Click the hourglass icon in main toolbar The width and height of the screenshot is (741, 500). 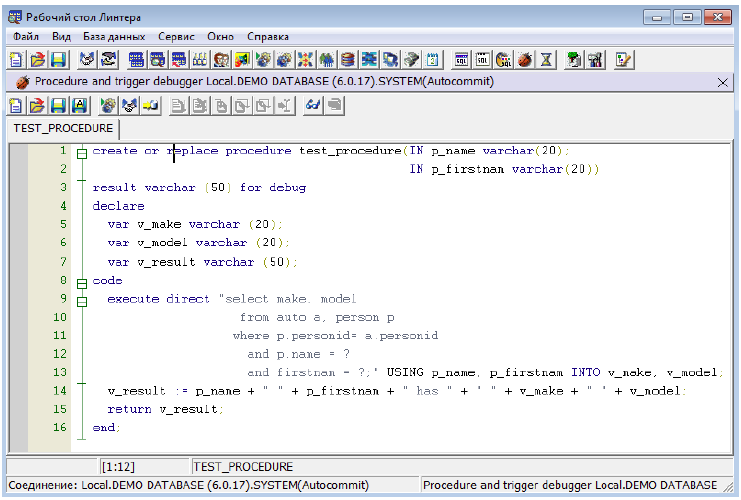coord(546,59)
